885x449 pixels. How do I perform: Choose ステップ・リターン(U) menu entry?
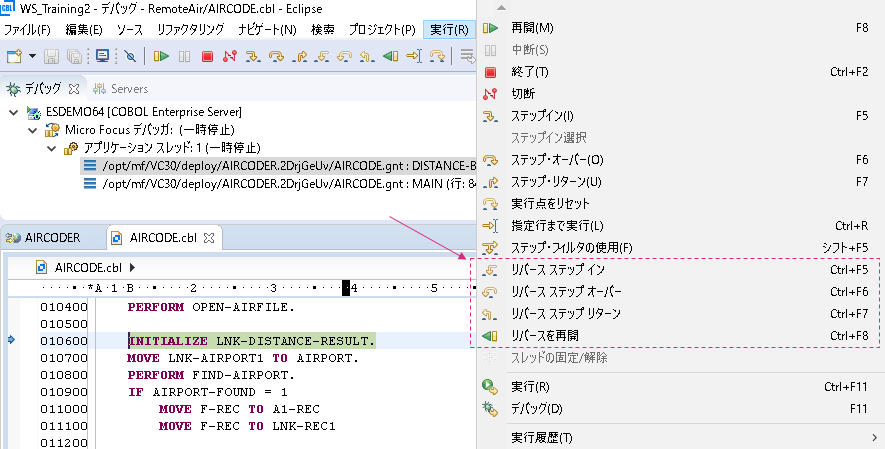coord(681,182)
